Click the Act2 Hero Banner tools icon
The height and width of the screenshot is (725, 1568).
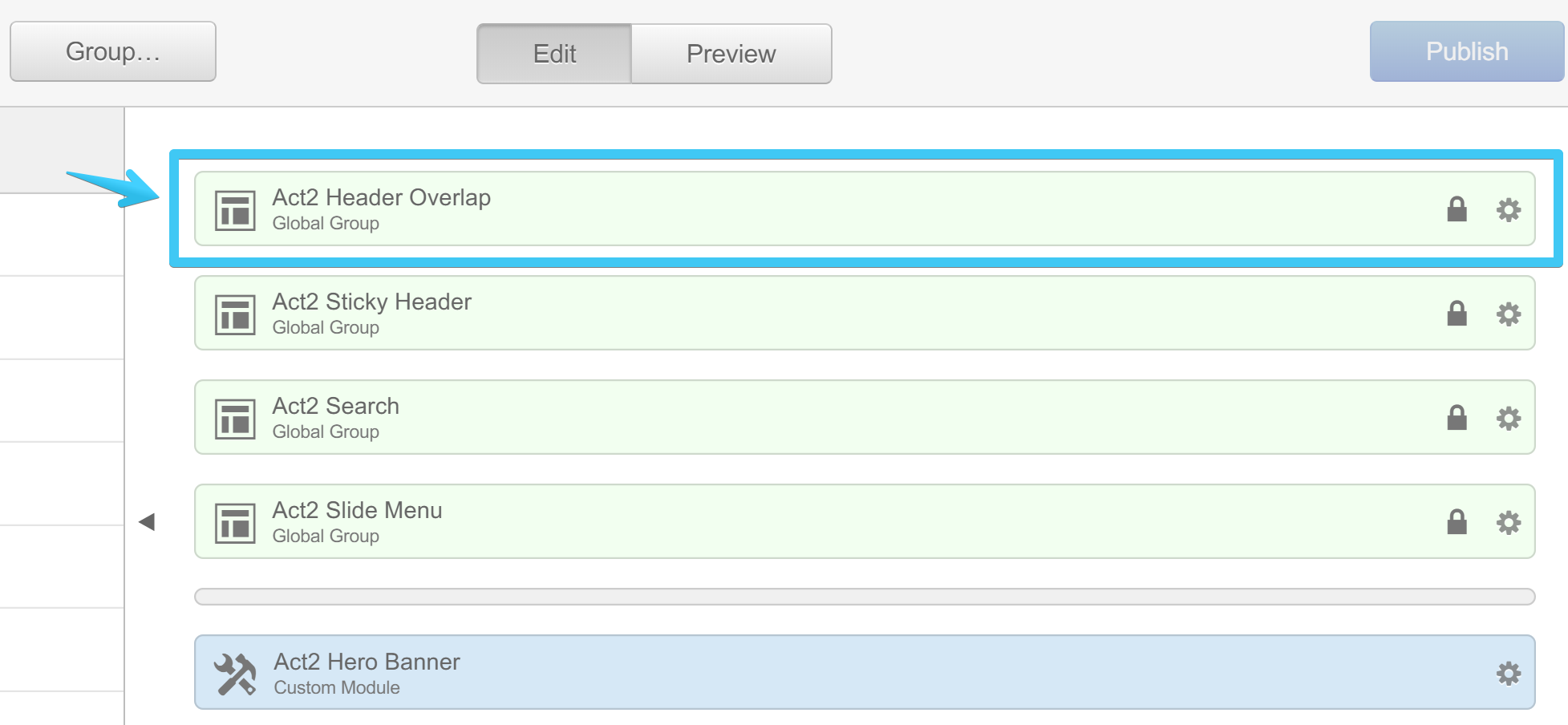point(235,674)
